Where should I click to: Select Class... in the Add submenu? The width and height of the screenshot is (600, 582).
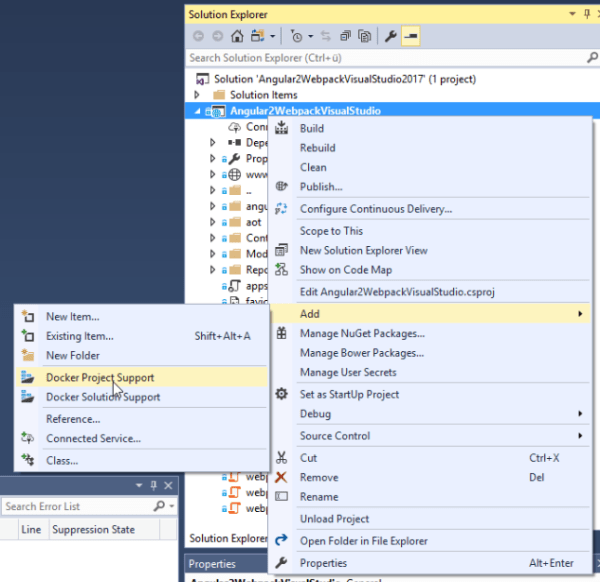[142, 461]
